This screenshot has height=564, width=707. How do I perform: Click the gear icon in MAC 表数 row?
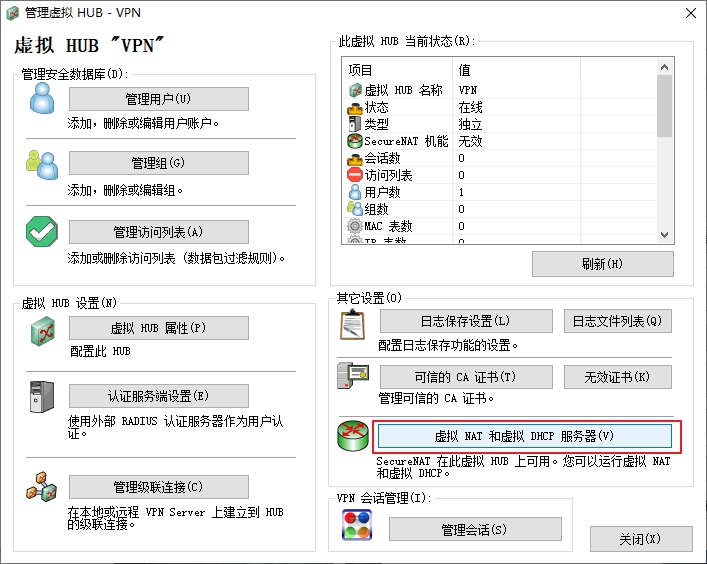[355, 226]
